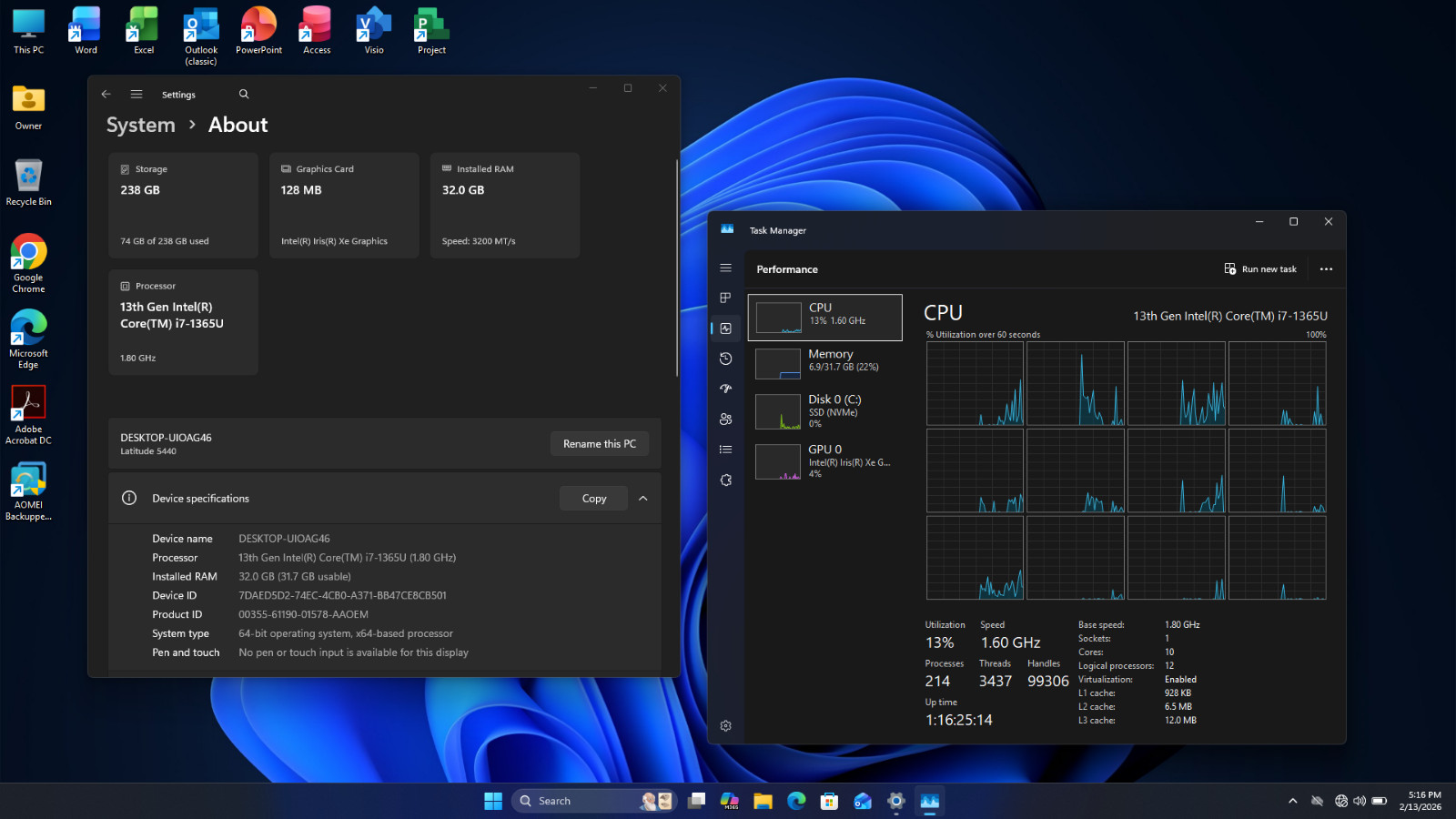Open Task Manager settings gear

(x=725, y=726)
